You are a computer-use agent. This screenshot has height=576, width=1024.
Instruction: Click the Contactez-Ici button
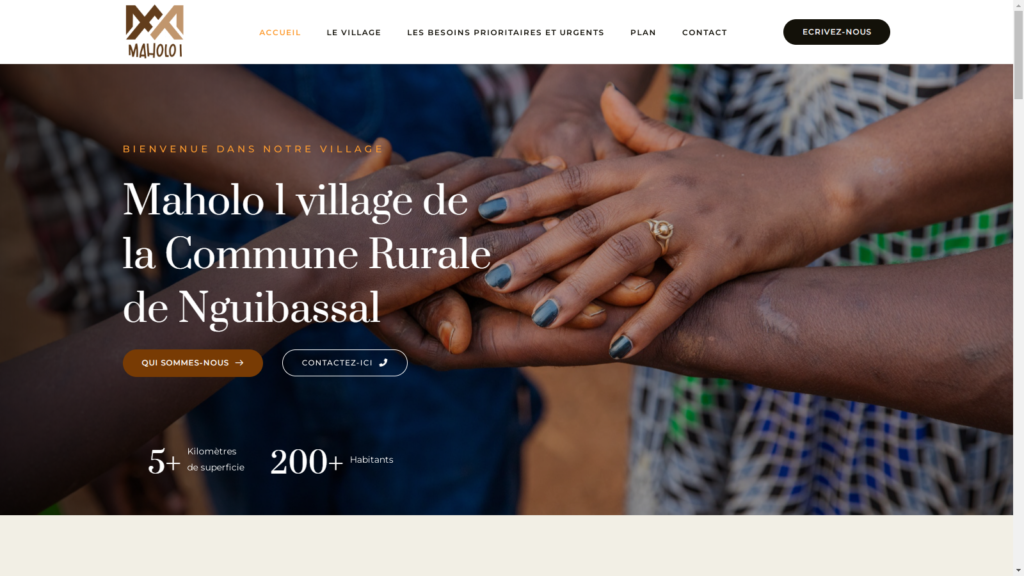click(x=344, y=362)
